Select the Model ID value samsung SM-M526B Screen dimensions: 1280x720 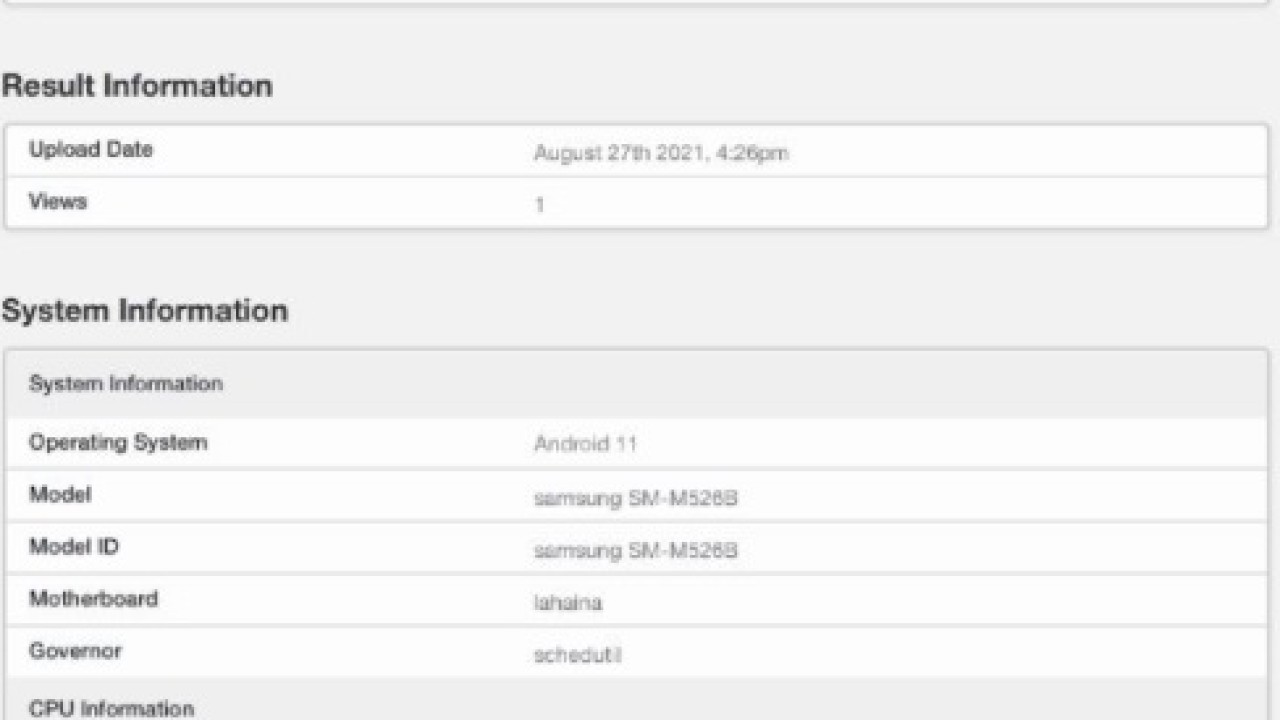click(636, 550)
